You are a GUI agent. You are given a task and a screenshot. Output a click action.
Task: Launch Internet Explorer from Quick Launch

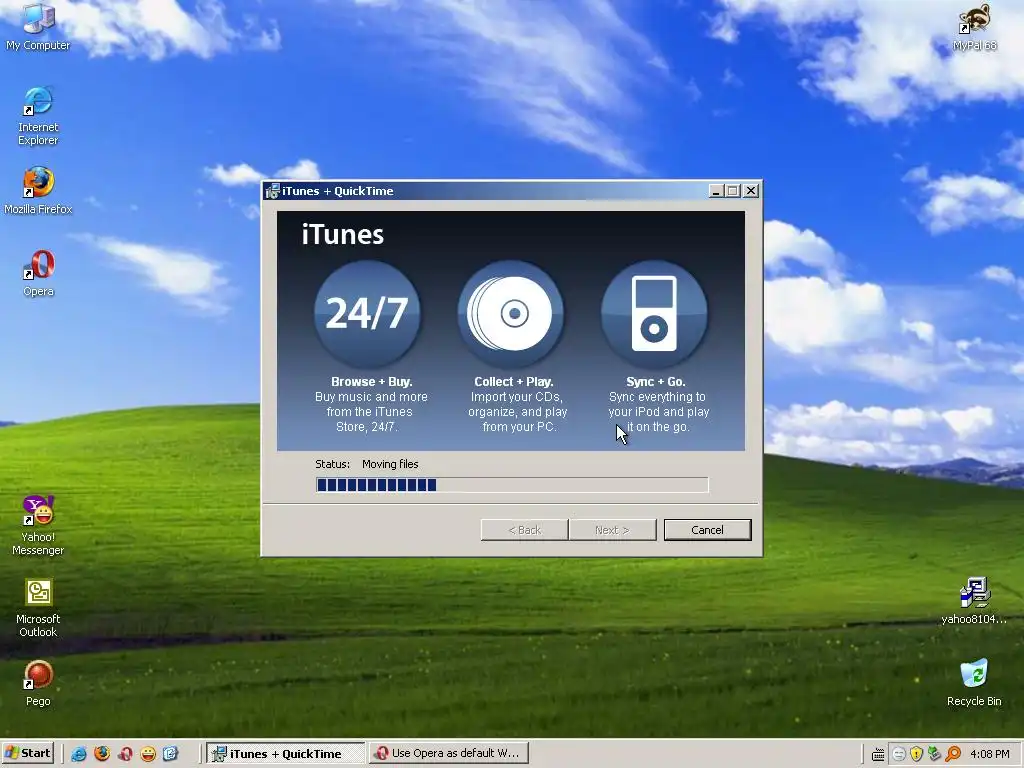tap(79, 754)
